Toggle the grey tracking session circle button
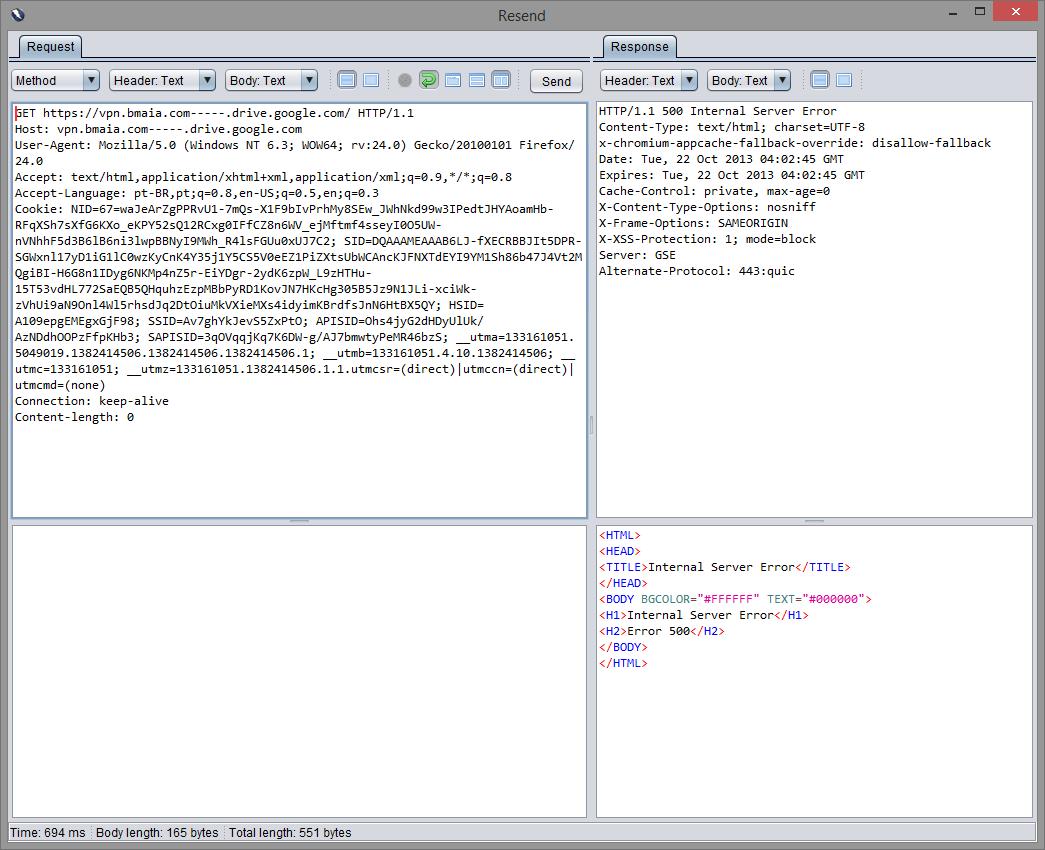Image resolution: width=1045 pixels, height=850 pixels. 405,81
